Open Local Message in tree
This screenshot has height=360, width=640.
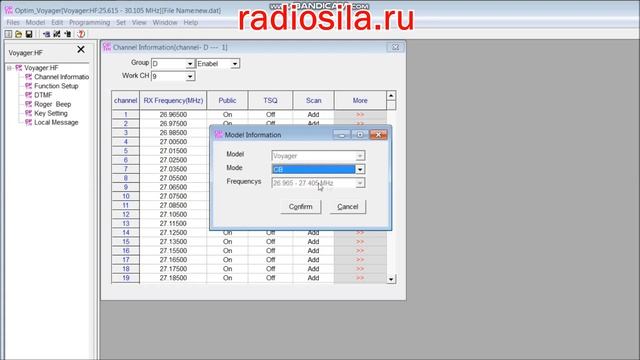tap(56, 122)
